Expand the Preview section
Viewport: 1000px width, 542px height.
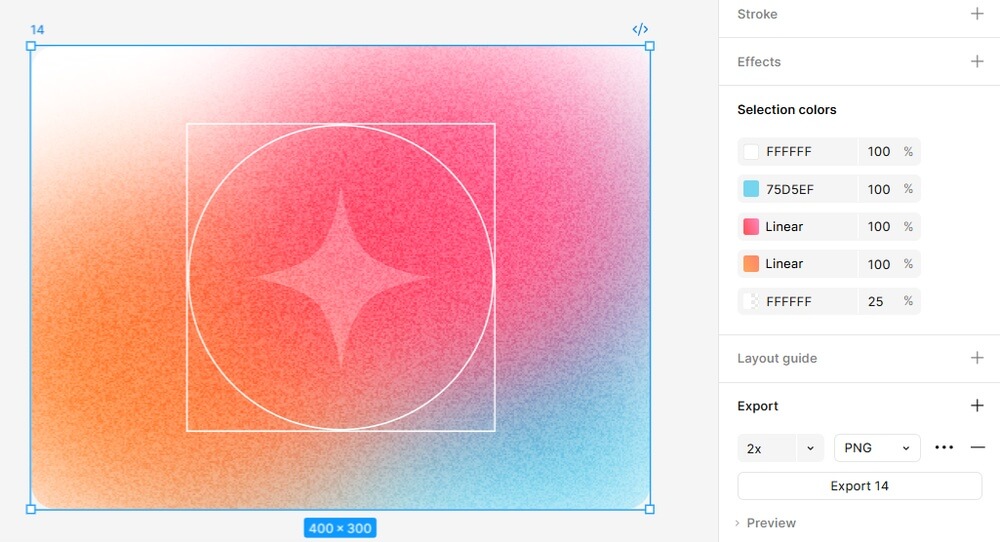click(766, 523)
